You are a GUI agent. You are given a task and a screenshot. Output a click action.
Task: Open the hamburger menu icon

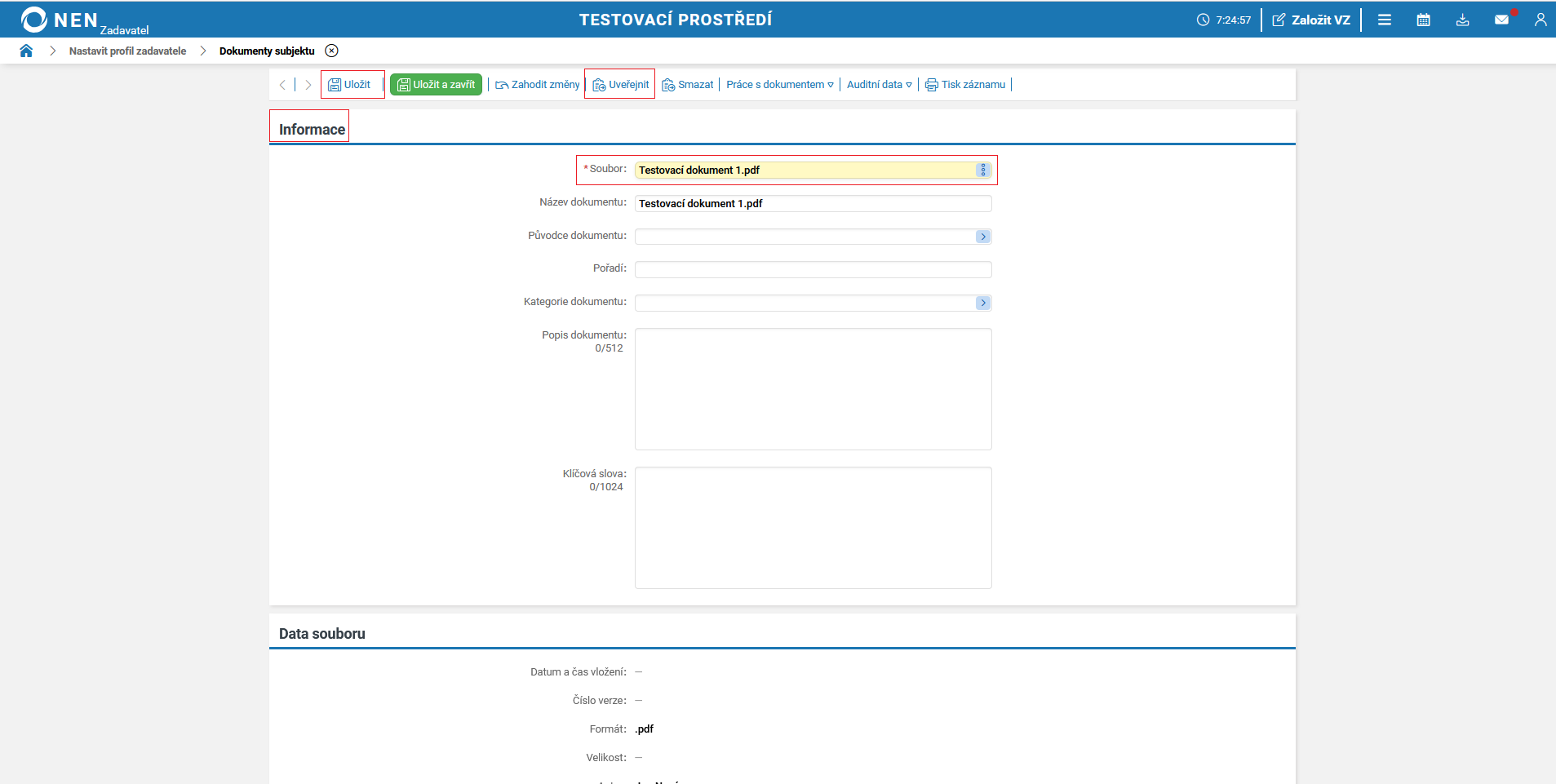pos(1385,20)
